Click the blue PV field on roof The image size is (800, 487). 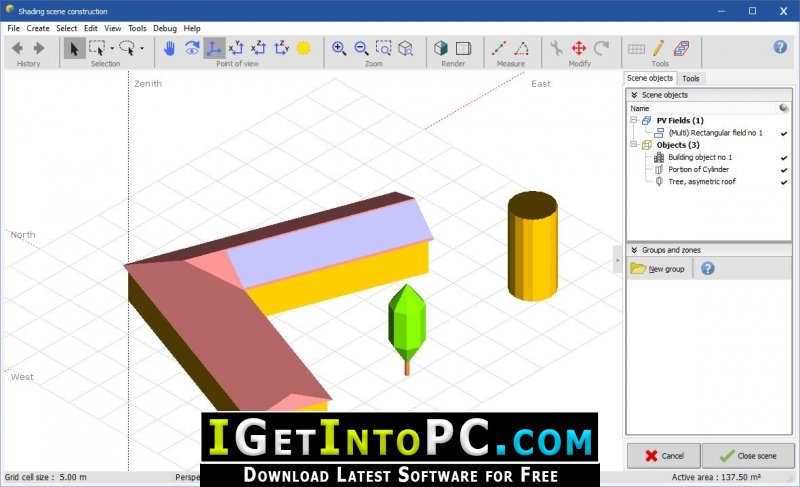pyautogui.click(x=331, y=242)
